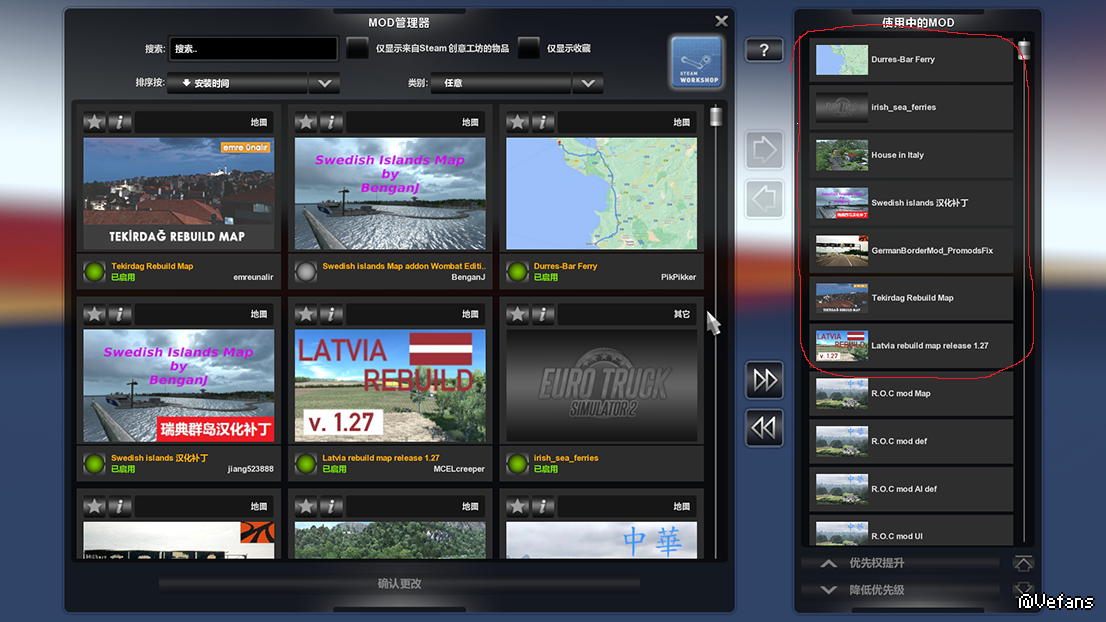Show info on Swedish Islands 汉化补丁 card
1106x622 pixels.
(x=120, y=314)
